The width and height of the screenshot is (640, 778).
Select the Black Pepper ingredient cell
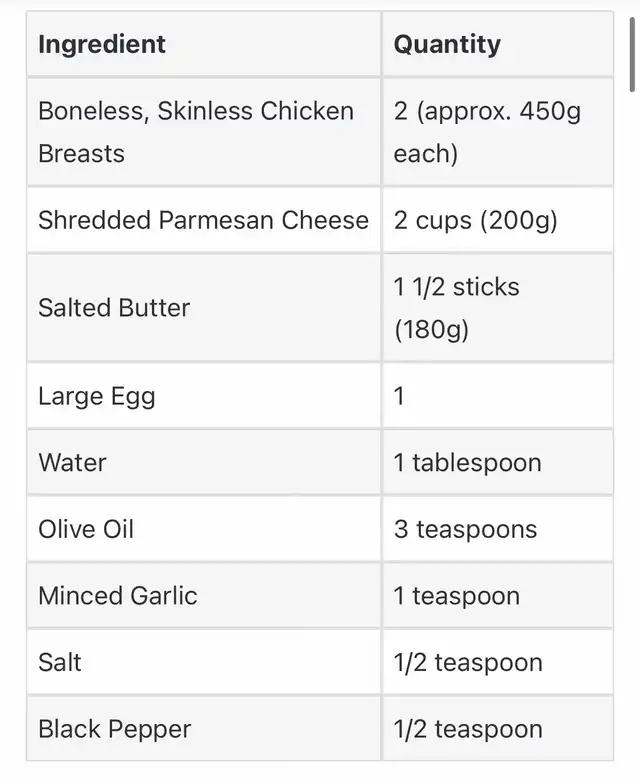pyautogui.click(x=114, y=729)
